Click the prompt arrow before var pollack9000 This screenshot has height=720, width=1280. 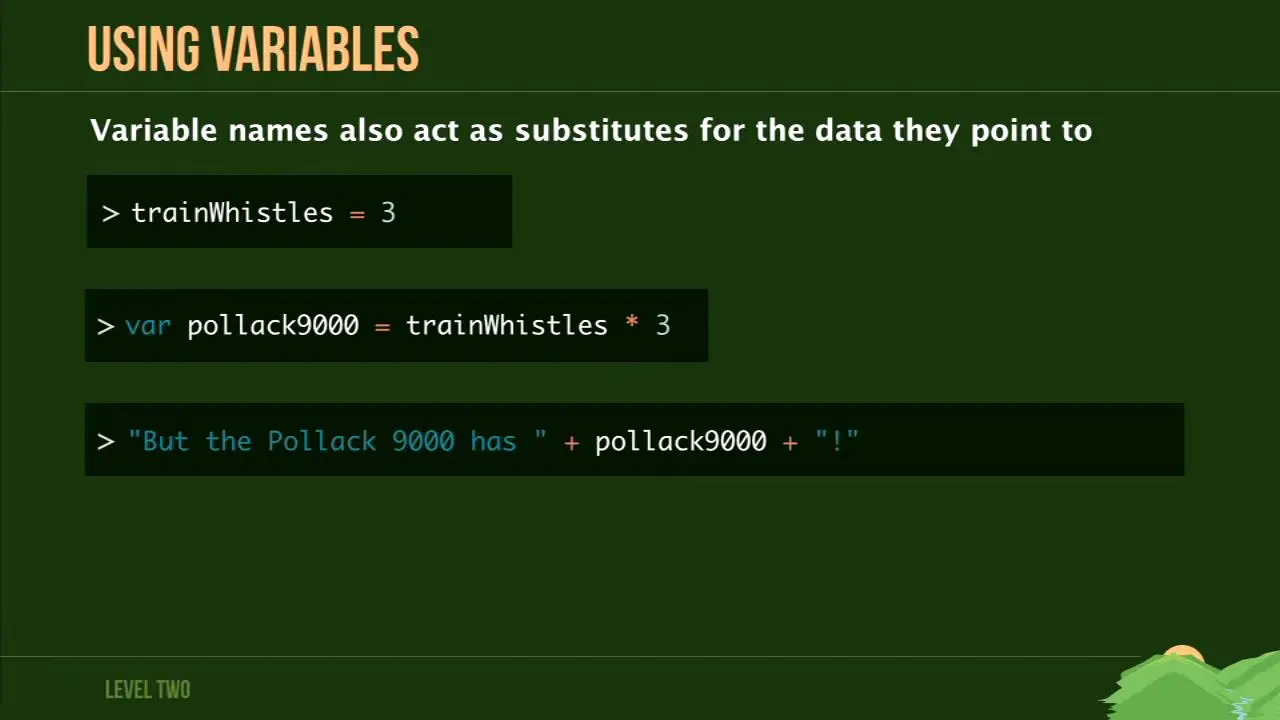[x=105, y=327]
